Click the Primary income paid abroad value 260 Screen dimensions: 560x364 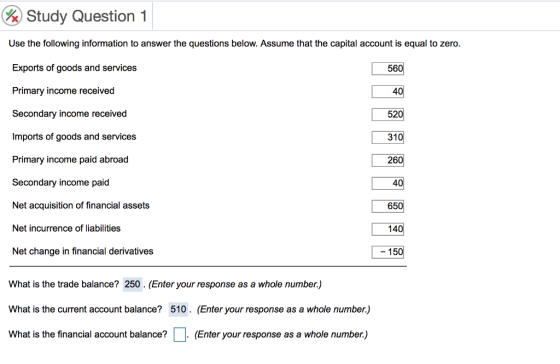[x=388, y=160]
